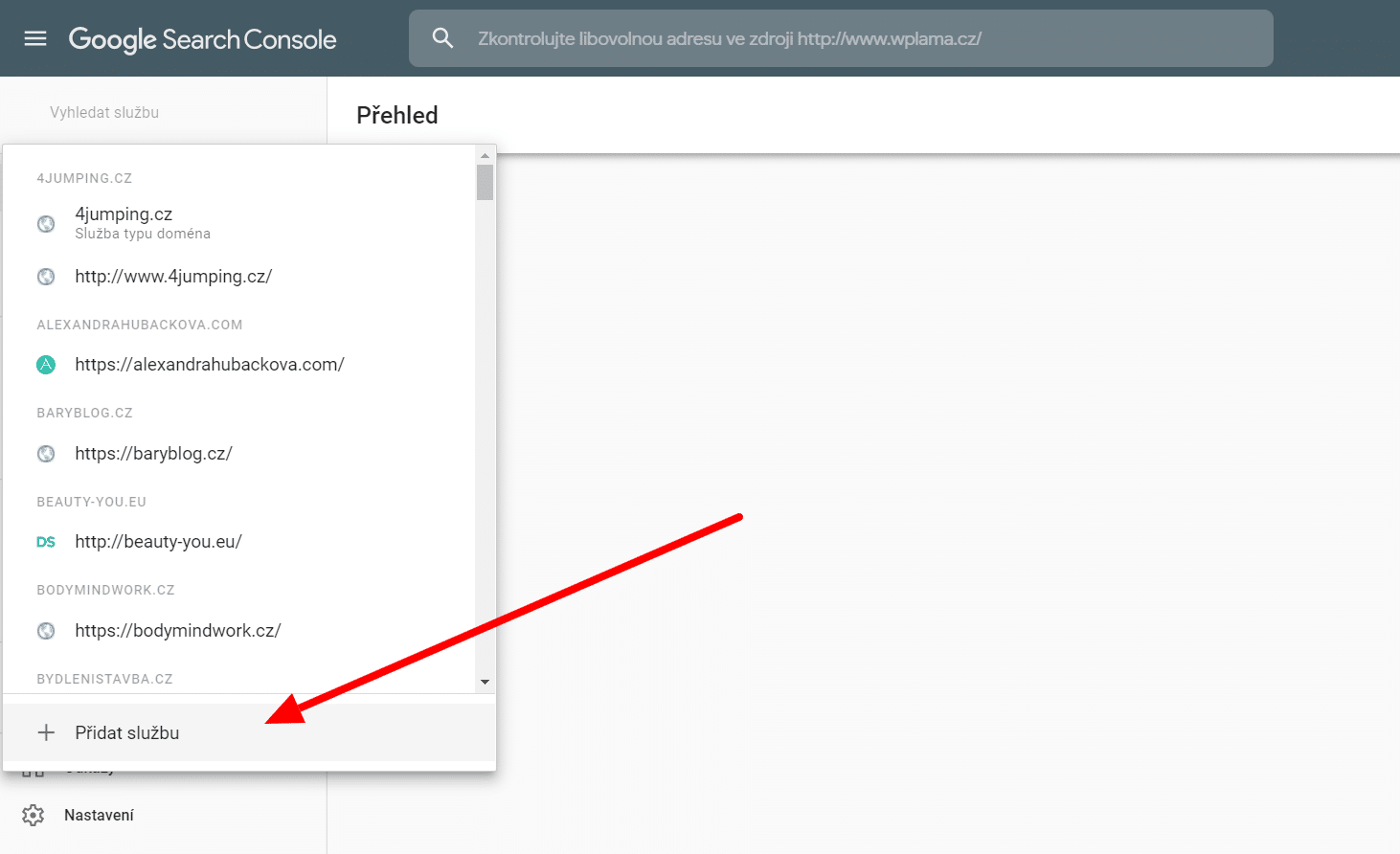
Task: Click the green A favicon for alexandrahubackova.com
Action: pos(46,365)
